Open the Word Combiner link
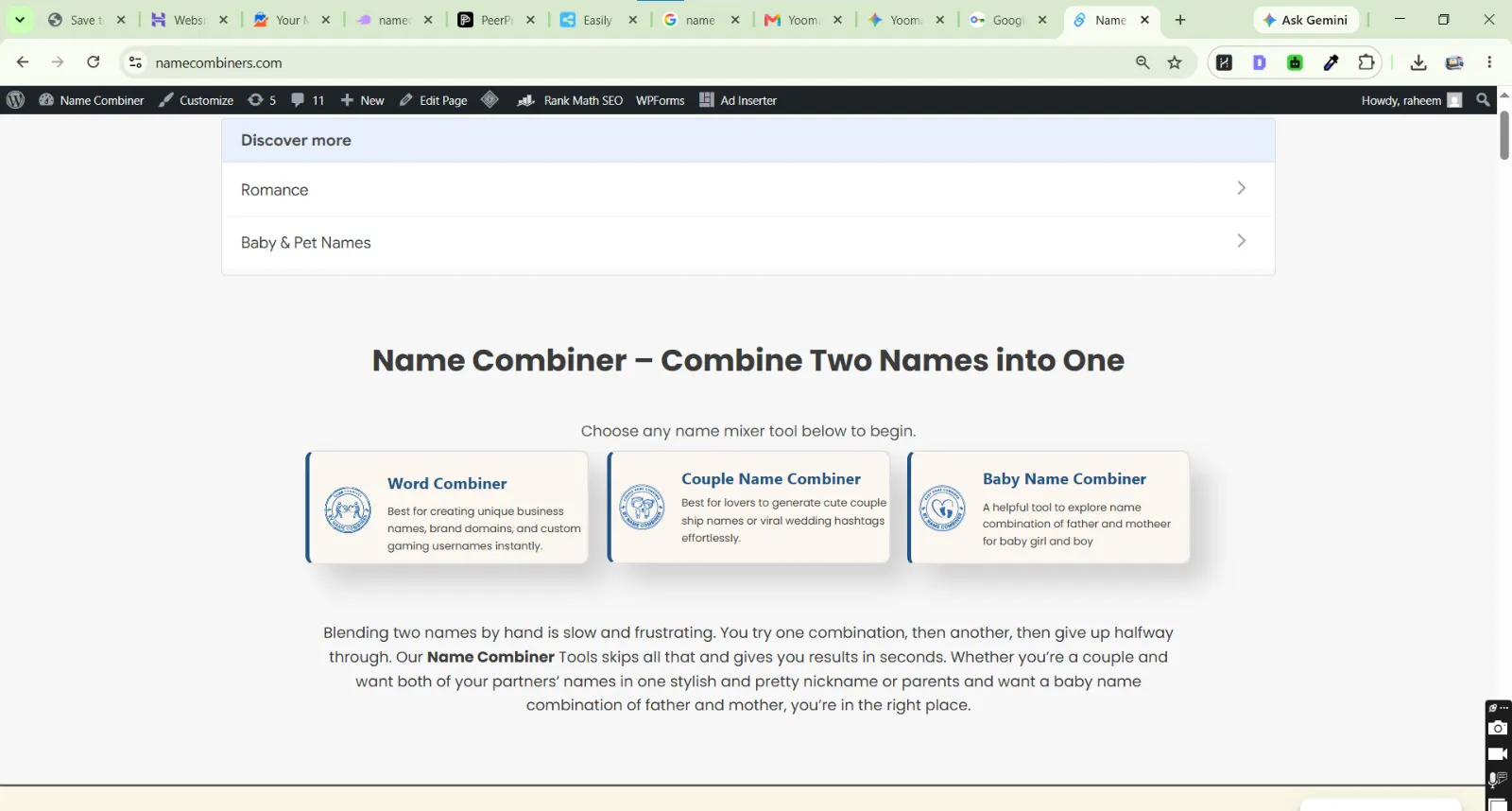The width and height of the screenshot is (1512, 811). [447, 483]
